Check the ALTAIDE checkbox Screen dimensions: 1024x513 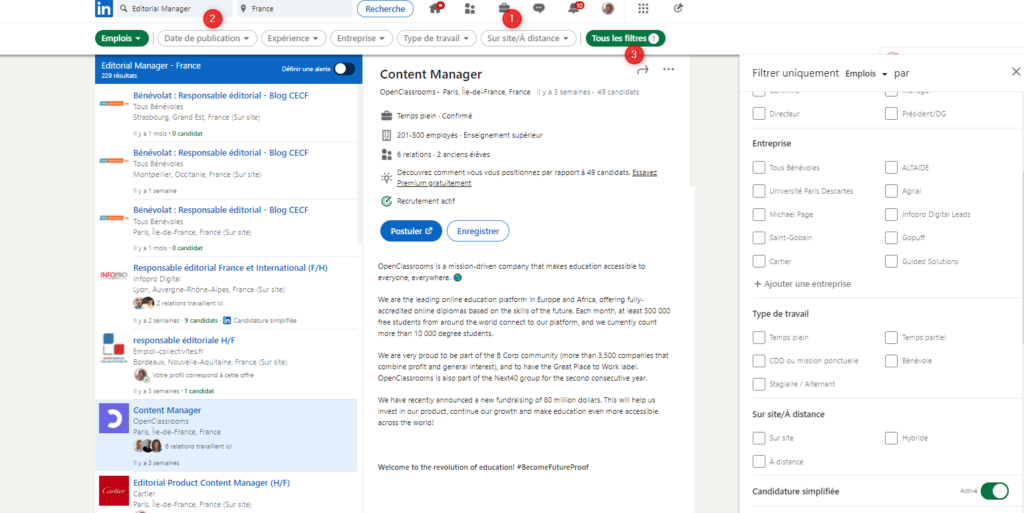(x=891, y=168)
